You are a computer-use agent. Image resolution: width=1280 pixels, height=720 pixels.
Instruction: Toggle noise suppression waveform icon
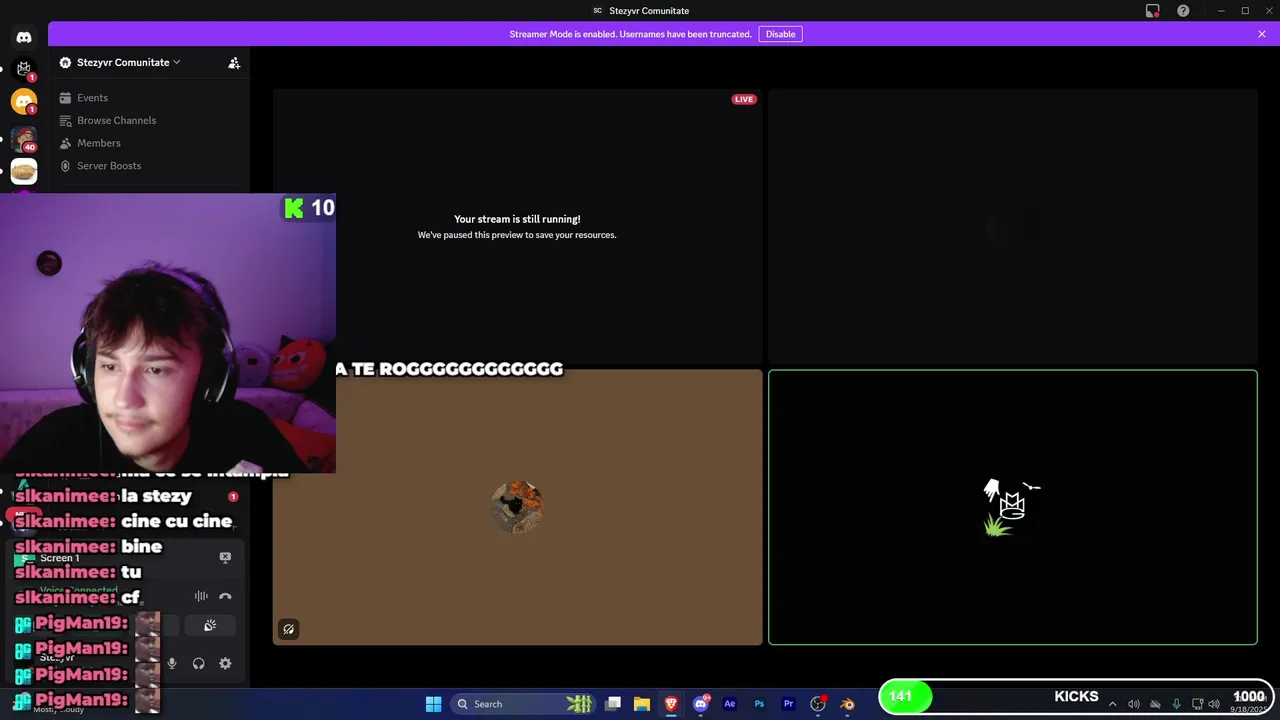click(201, 596)
